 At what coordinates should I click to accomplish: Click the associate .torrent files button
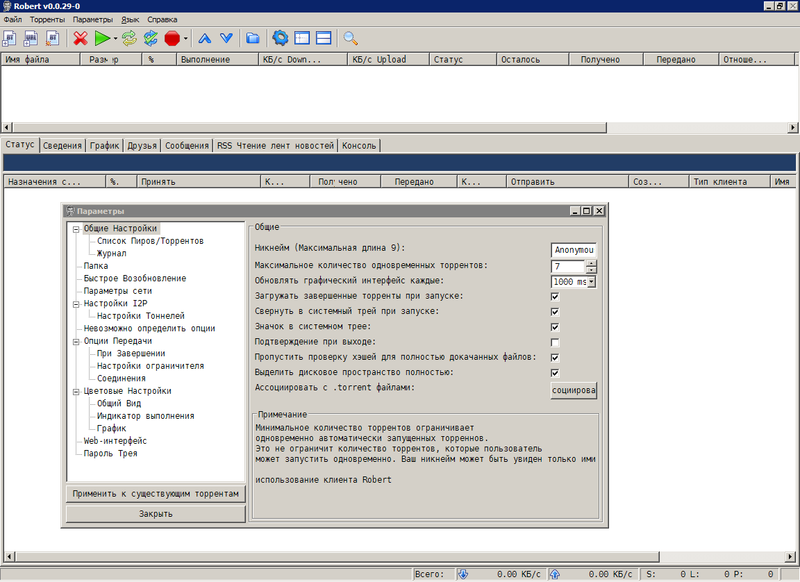[x=574, y=390]
